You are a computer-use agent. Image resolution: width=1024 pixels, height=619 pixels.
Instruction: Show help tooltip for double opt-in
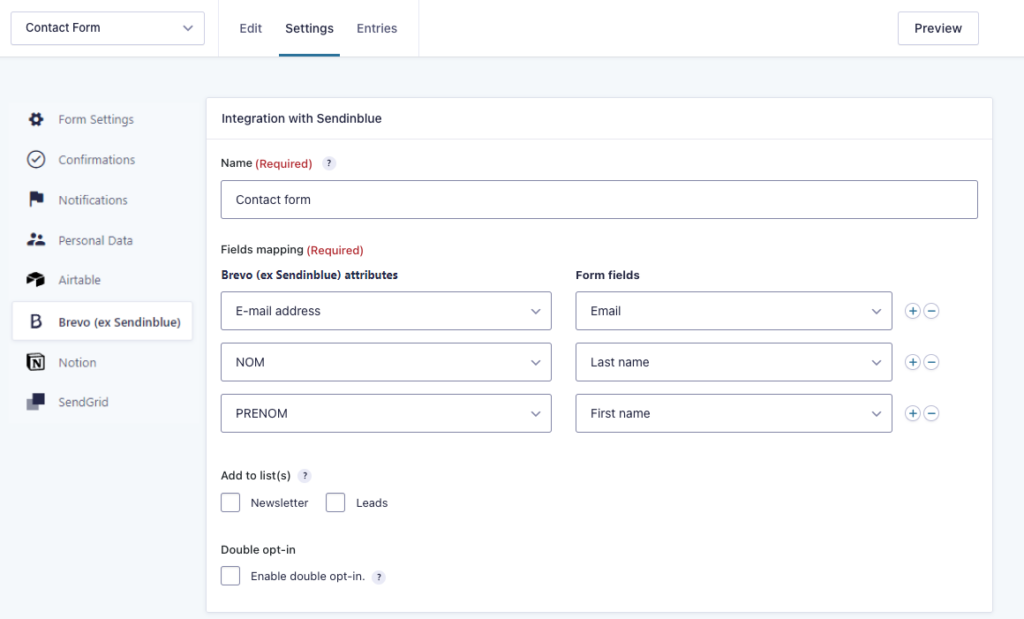tap(379, 577)
